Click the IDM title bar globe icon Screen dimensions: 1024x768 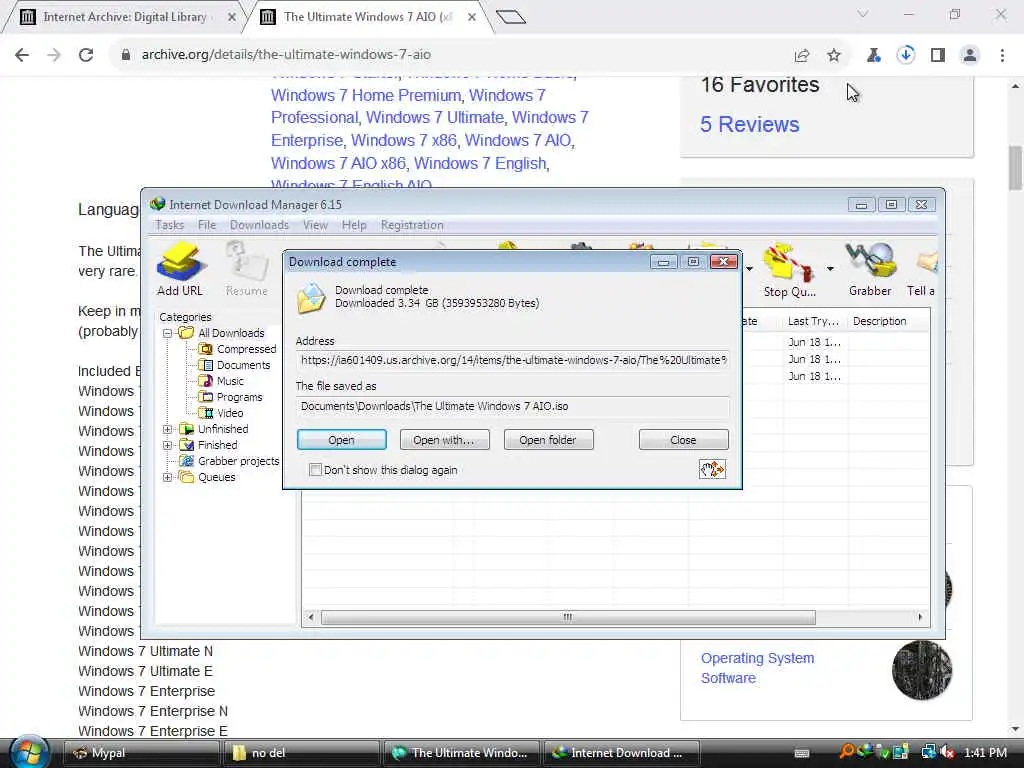[x=157, y=204]
